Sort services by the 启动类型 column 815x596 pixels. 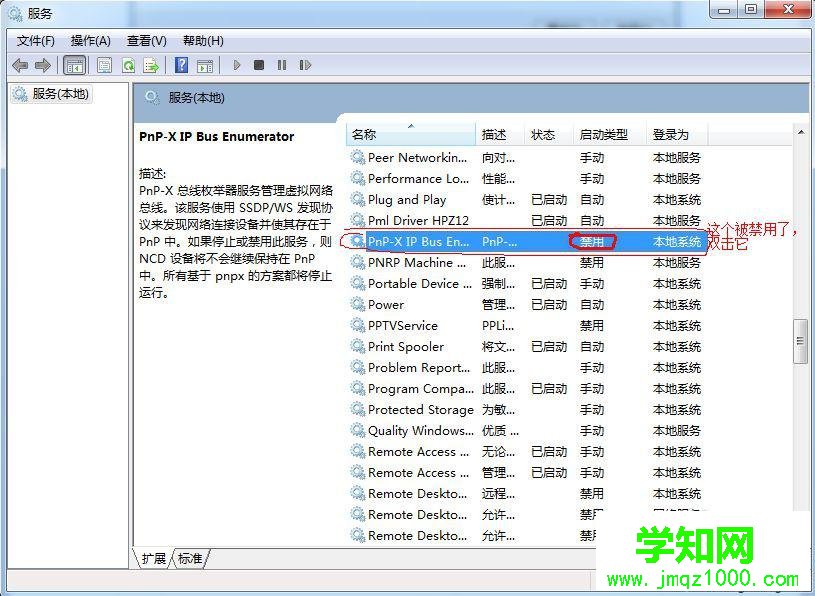pyautogui.click(x=600, y=134)
